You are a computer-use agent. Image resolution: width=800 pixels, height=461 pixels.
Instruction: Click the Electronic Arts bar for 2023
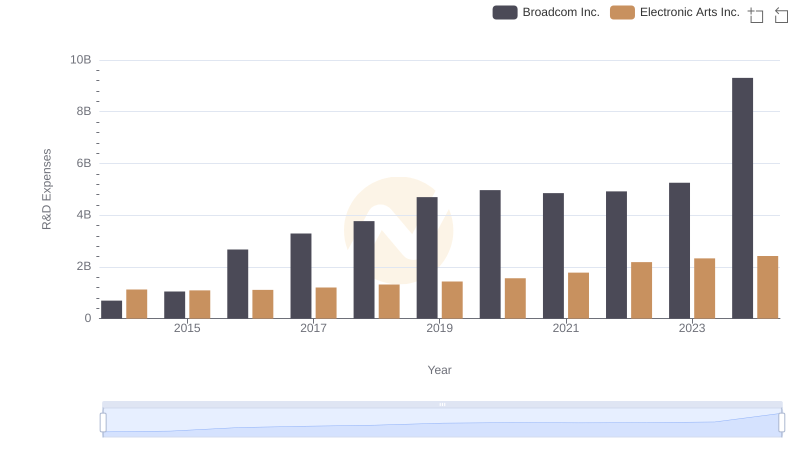pos(705,289)
